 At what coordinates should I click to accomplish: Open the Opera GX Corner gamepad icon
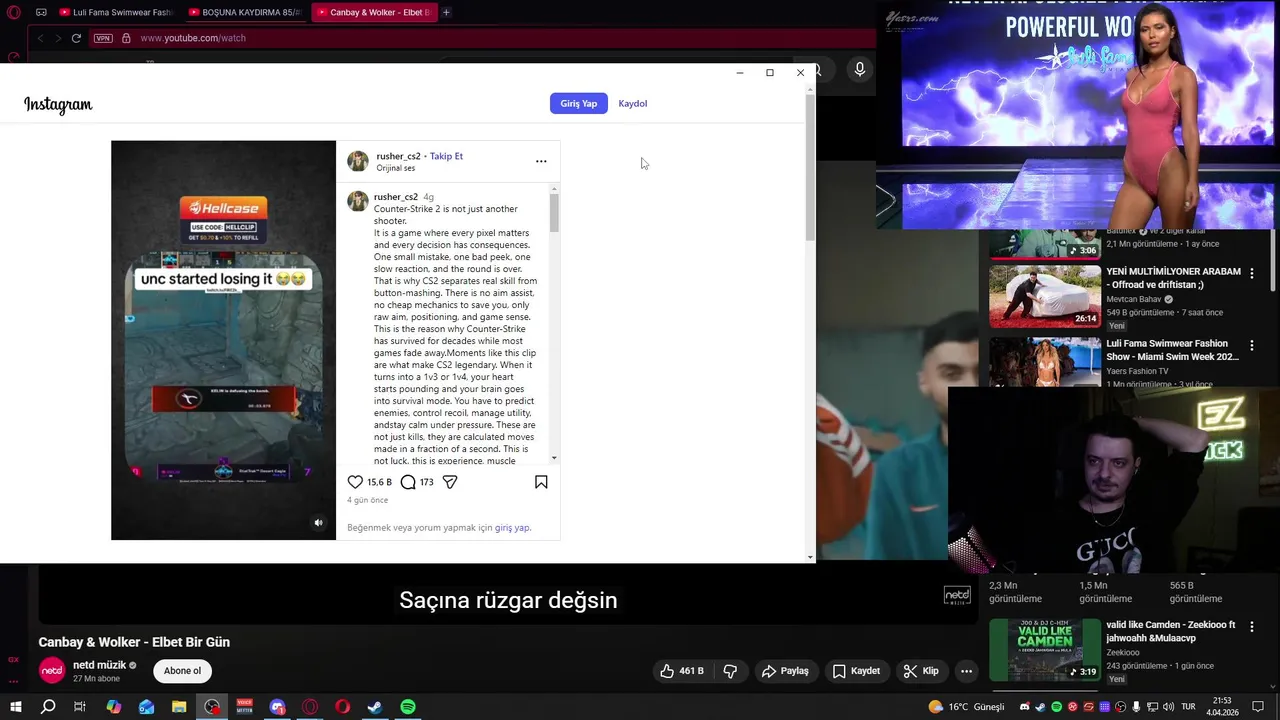tap(41, 12)
